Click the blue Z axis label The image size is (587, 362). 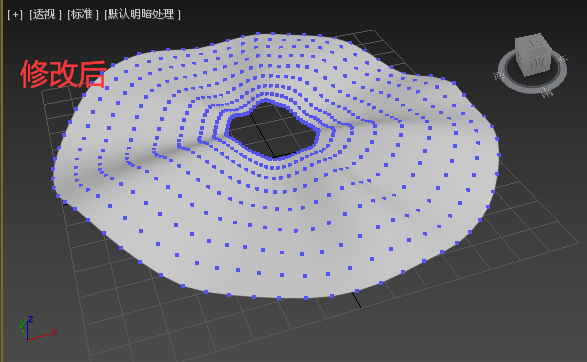pyautogui.click(x=31, y=319)
